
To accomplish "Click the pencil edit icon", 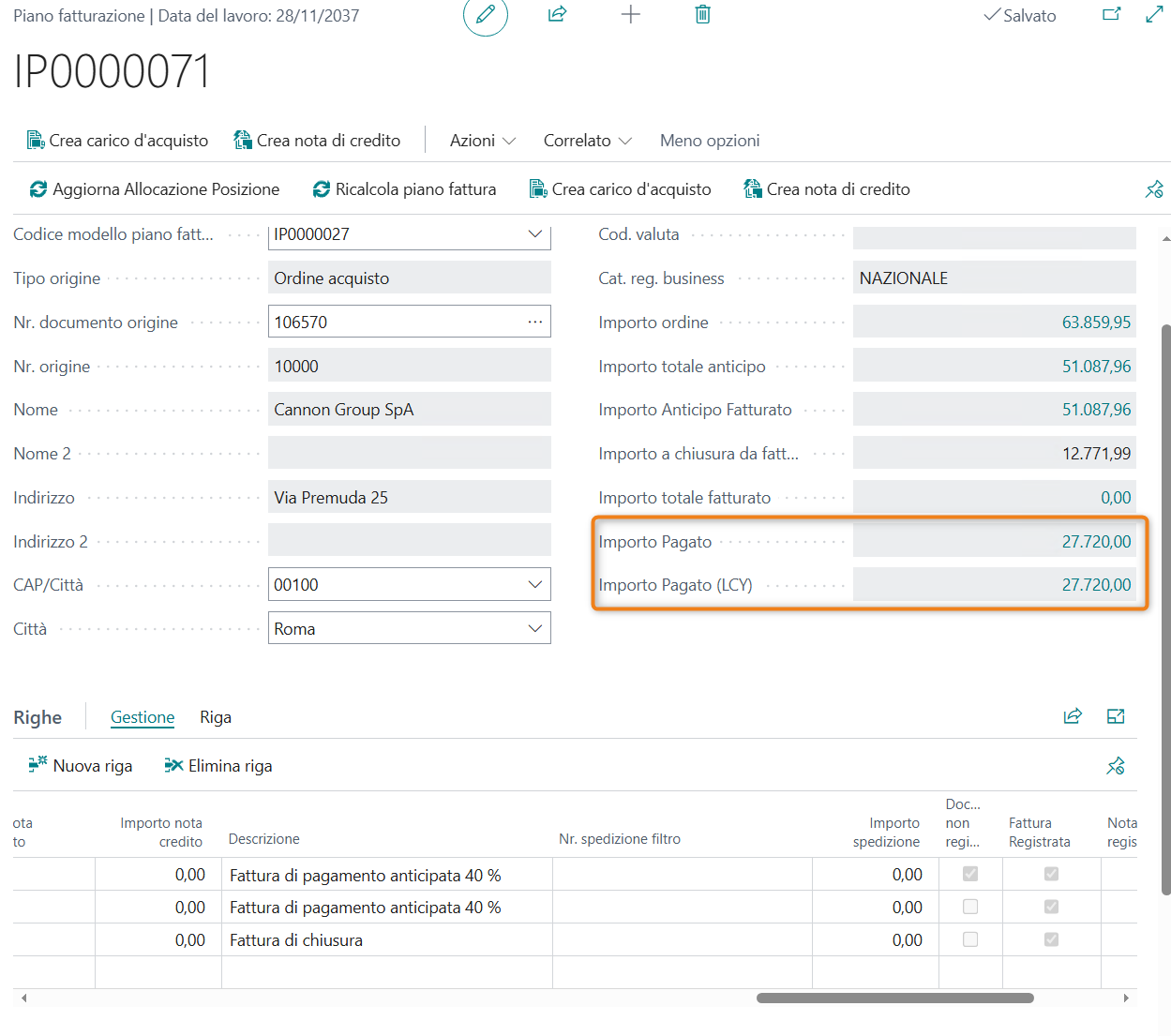I will pos(485,15).
